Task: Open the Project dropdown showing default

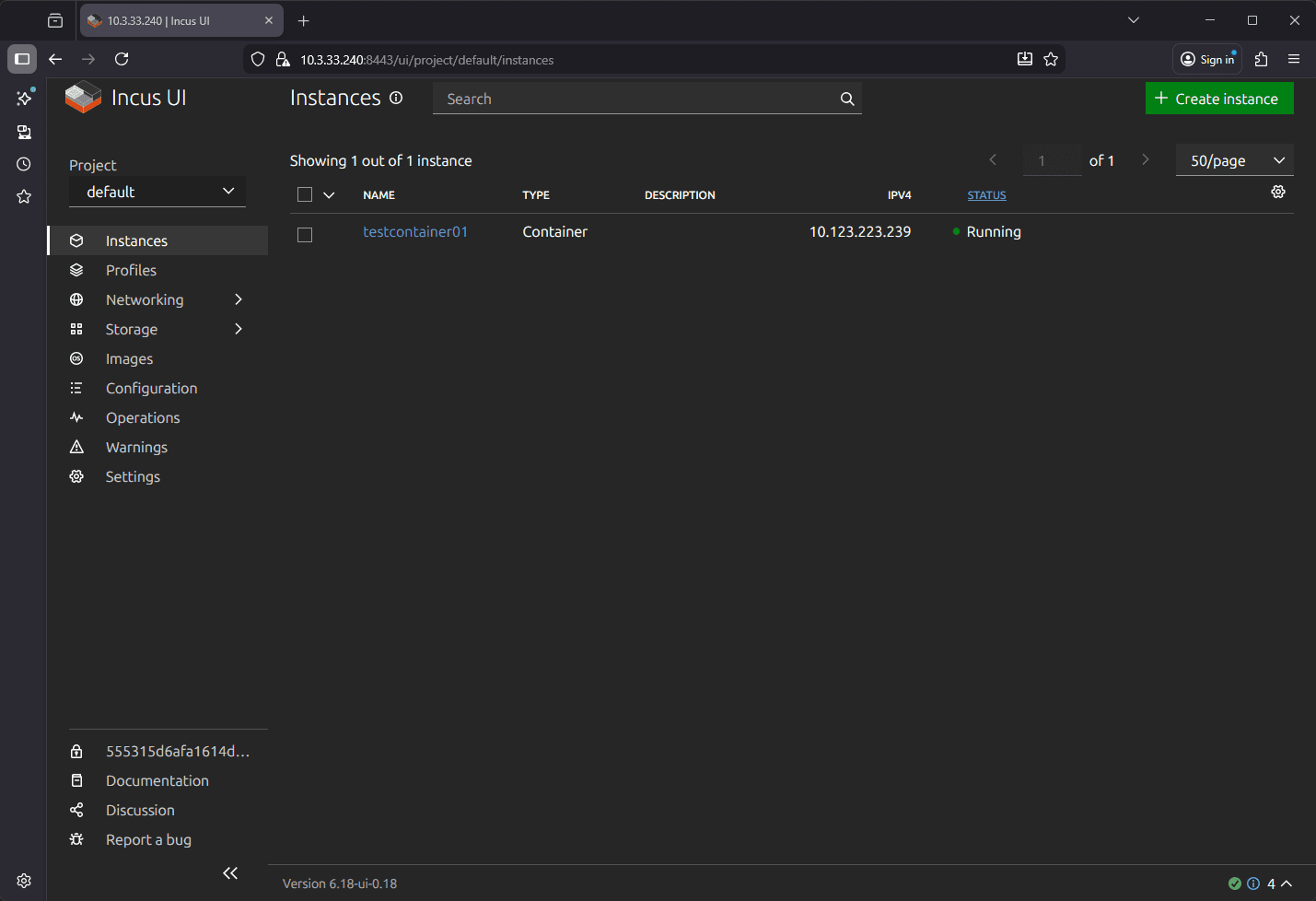Action: pos(157,192)
